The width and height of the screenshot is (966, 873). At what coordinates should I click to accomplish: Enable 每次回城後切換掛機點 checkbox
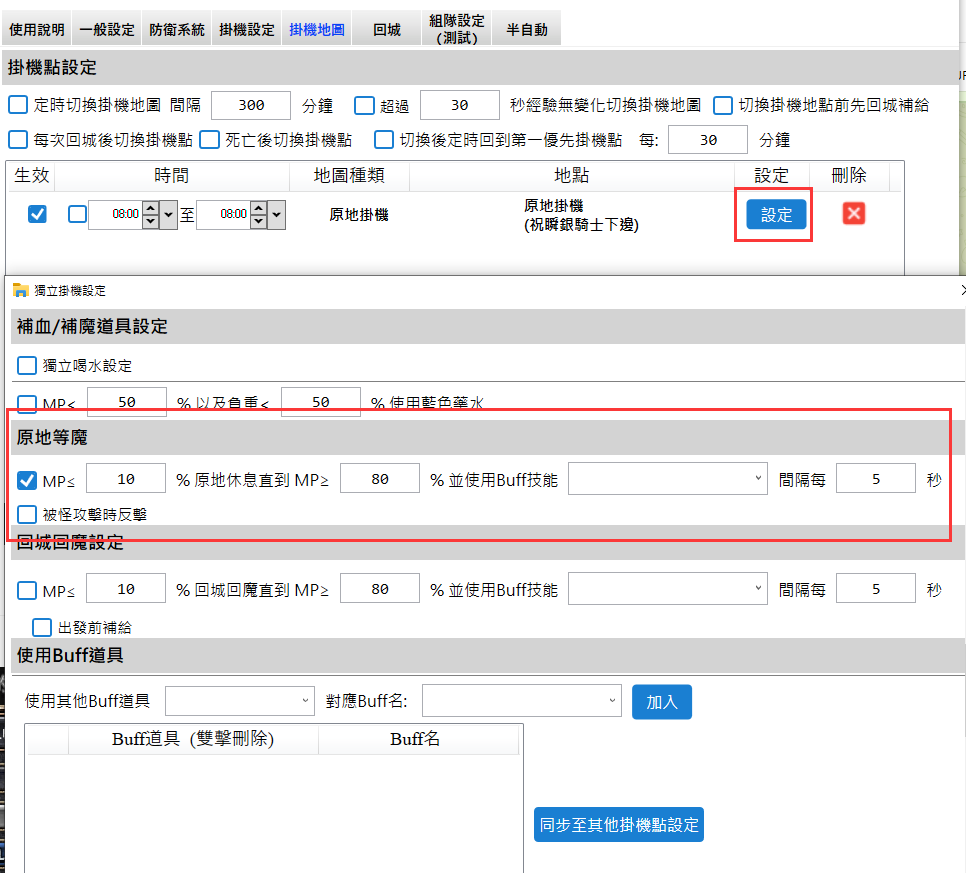pyautogui.click(x=18, y=140)
